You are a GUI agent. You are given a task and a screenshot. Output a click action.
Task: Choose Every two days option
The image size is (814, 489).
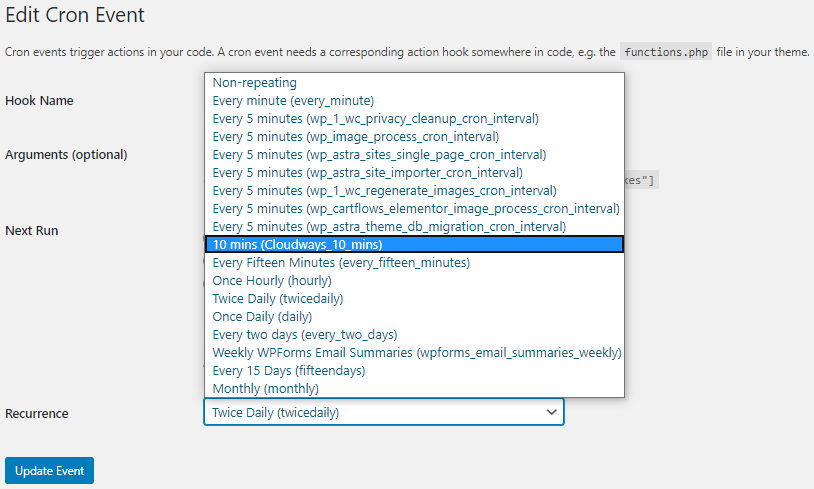(304, 335)
